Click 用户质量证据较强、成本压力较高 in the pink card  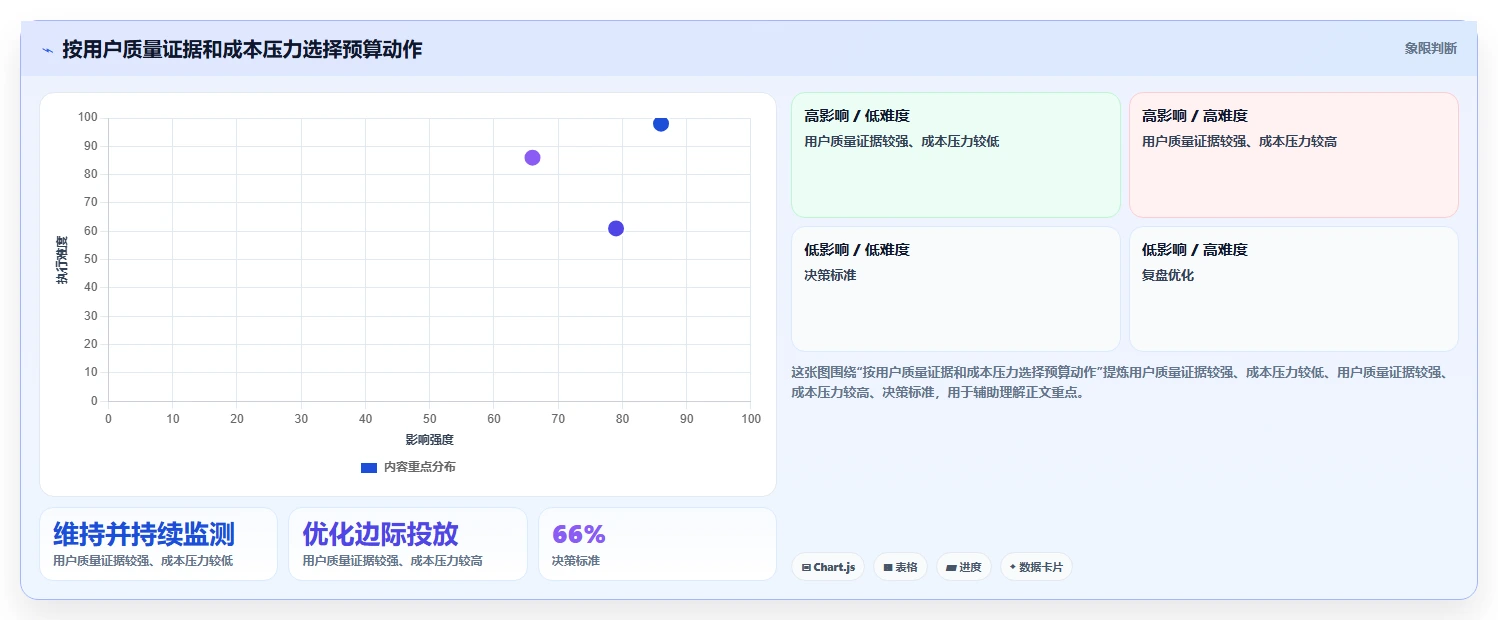(1240, 141)
